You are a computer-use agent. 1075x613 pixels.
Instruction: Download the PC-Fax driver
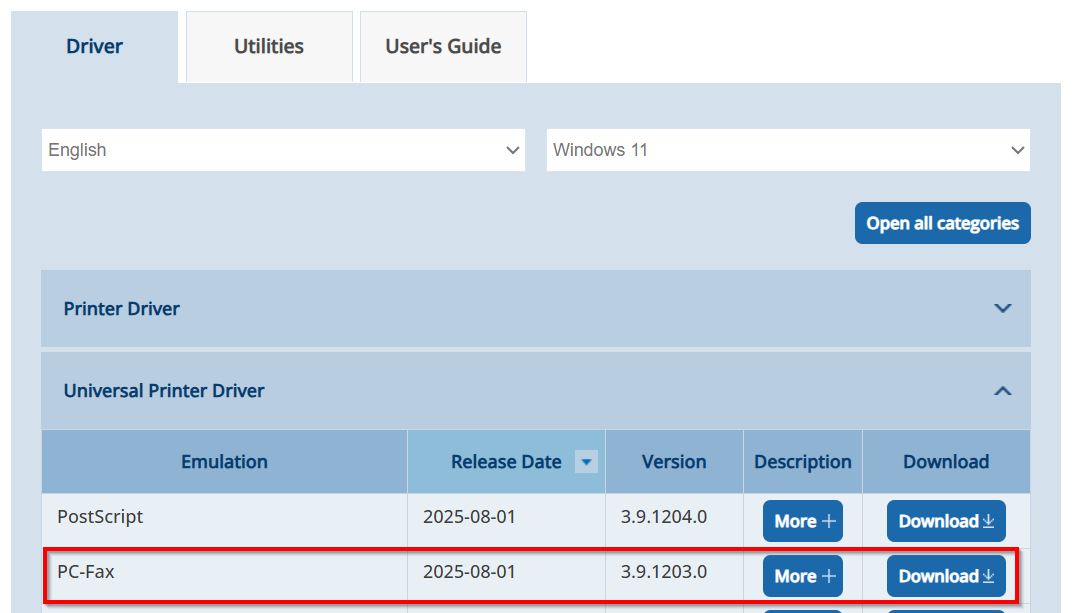point(946,576)
